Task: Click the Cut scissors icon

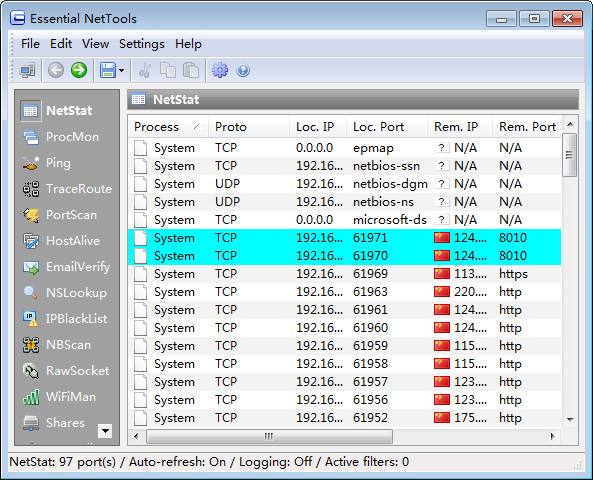Action: [145, 70]
